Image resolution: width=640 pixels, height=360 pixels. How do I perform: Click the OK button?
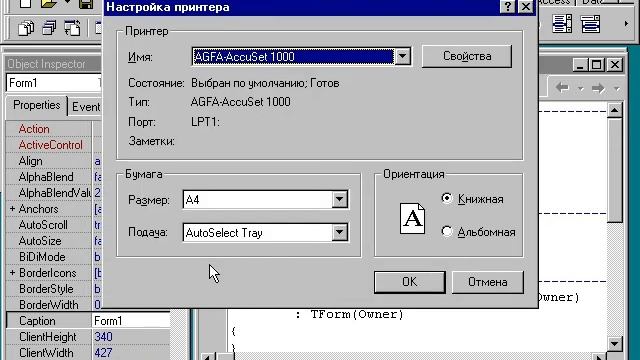pos(409,282)
